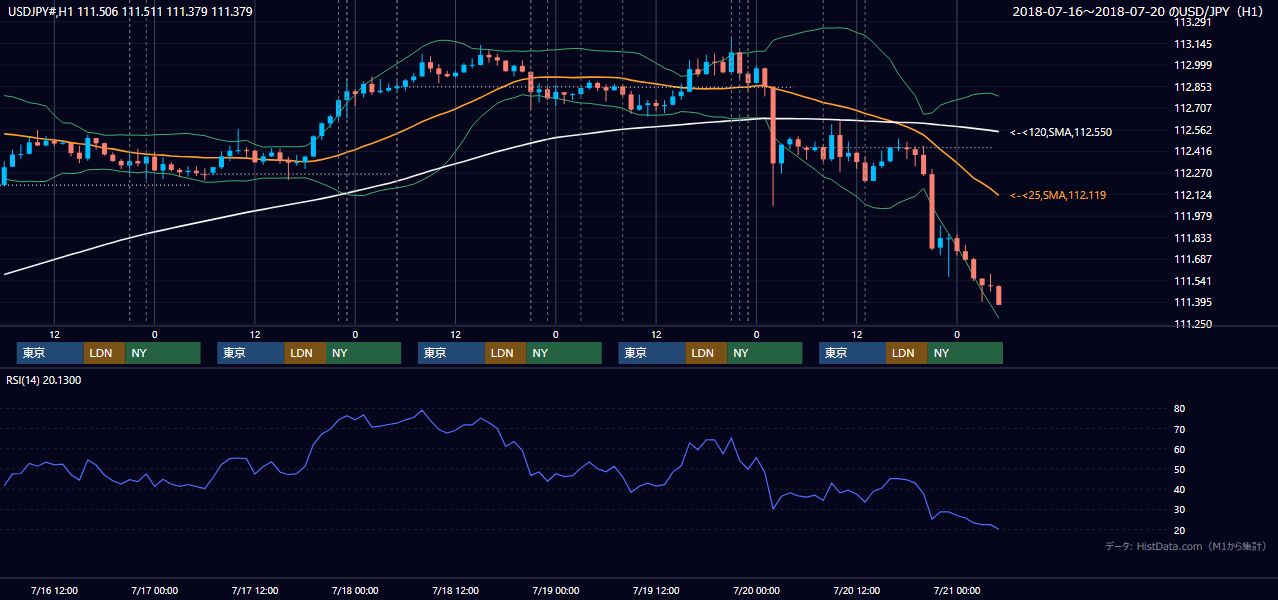This screenshot has width=1278, height=600.
Task: Select the RSI 40 scale value
Action: click(x=1180, y=489)
